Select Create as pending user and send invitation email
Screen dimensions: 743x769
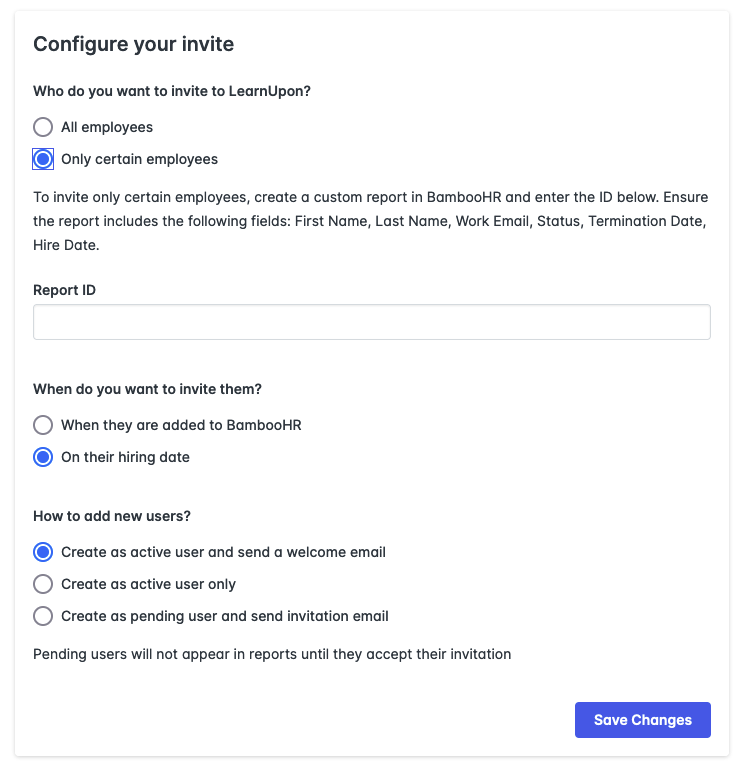[x=43, y=616]
